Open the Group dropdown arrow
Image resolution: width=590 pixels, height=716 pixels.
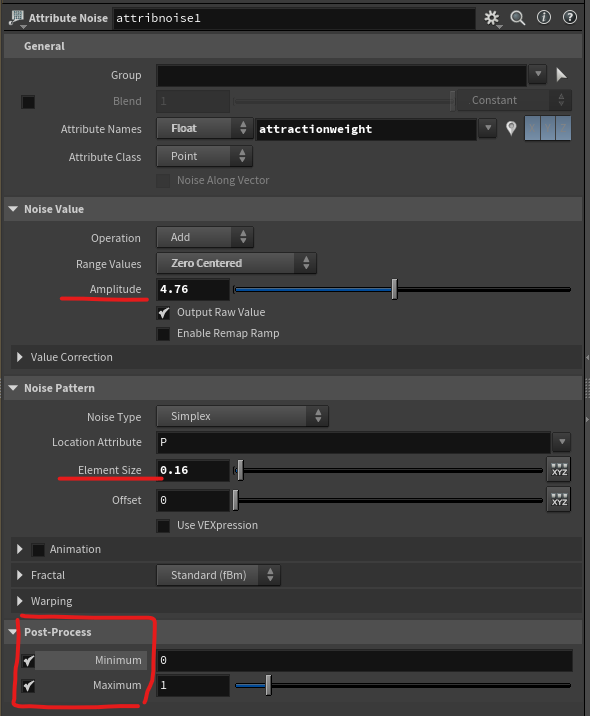tap(538, 74)
